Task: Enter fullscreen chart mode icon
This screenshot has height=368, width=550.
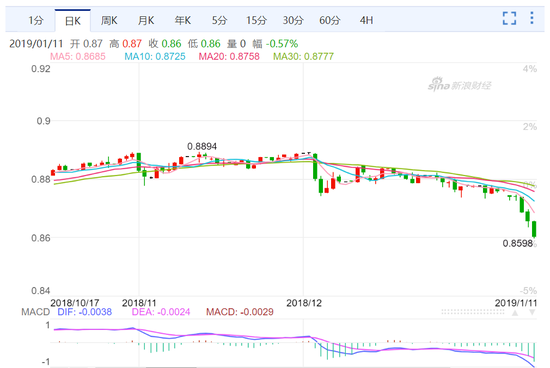Action: tap(509, 18)
